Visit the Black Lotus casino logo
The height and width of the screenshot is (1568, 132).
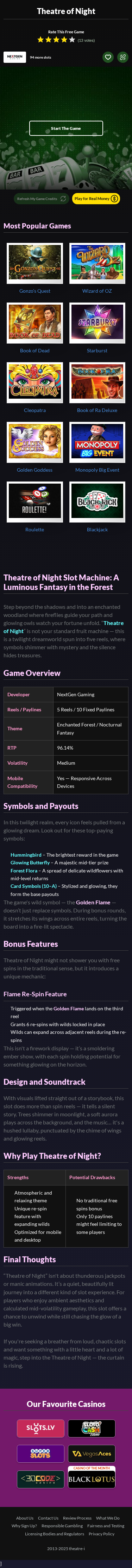pyautogui.click(x=91, y=1479)
